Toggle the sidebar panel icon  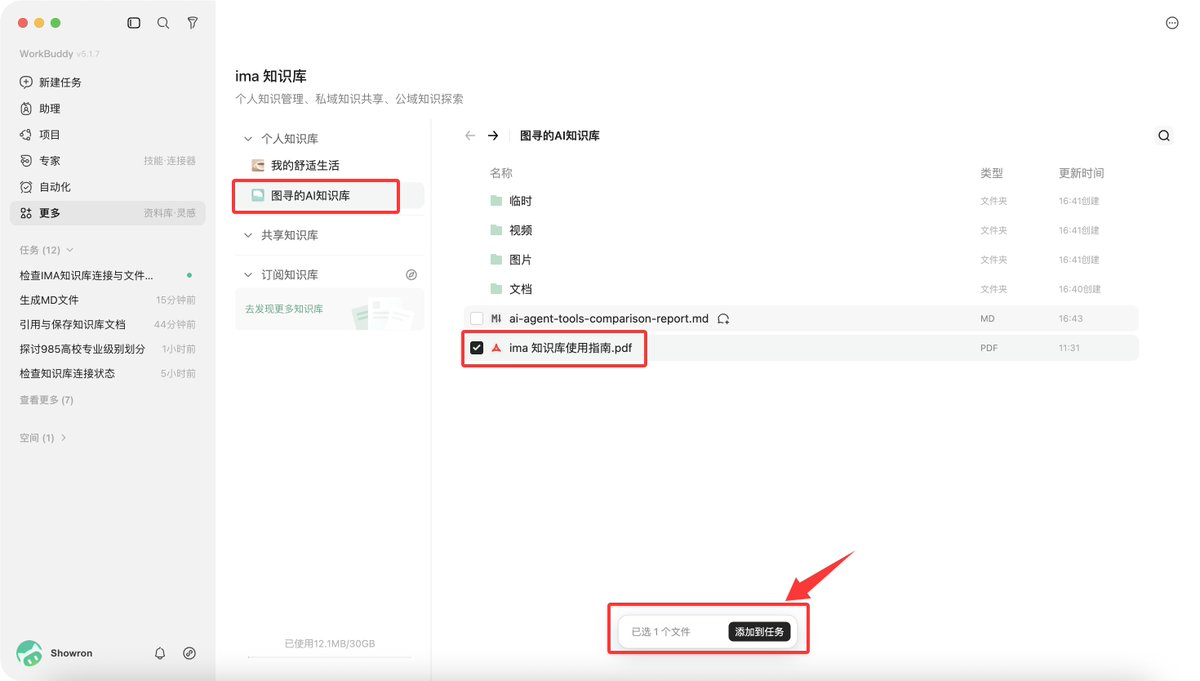click(134, 23)
